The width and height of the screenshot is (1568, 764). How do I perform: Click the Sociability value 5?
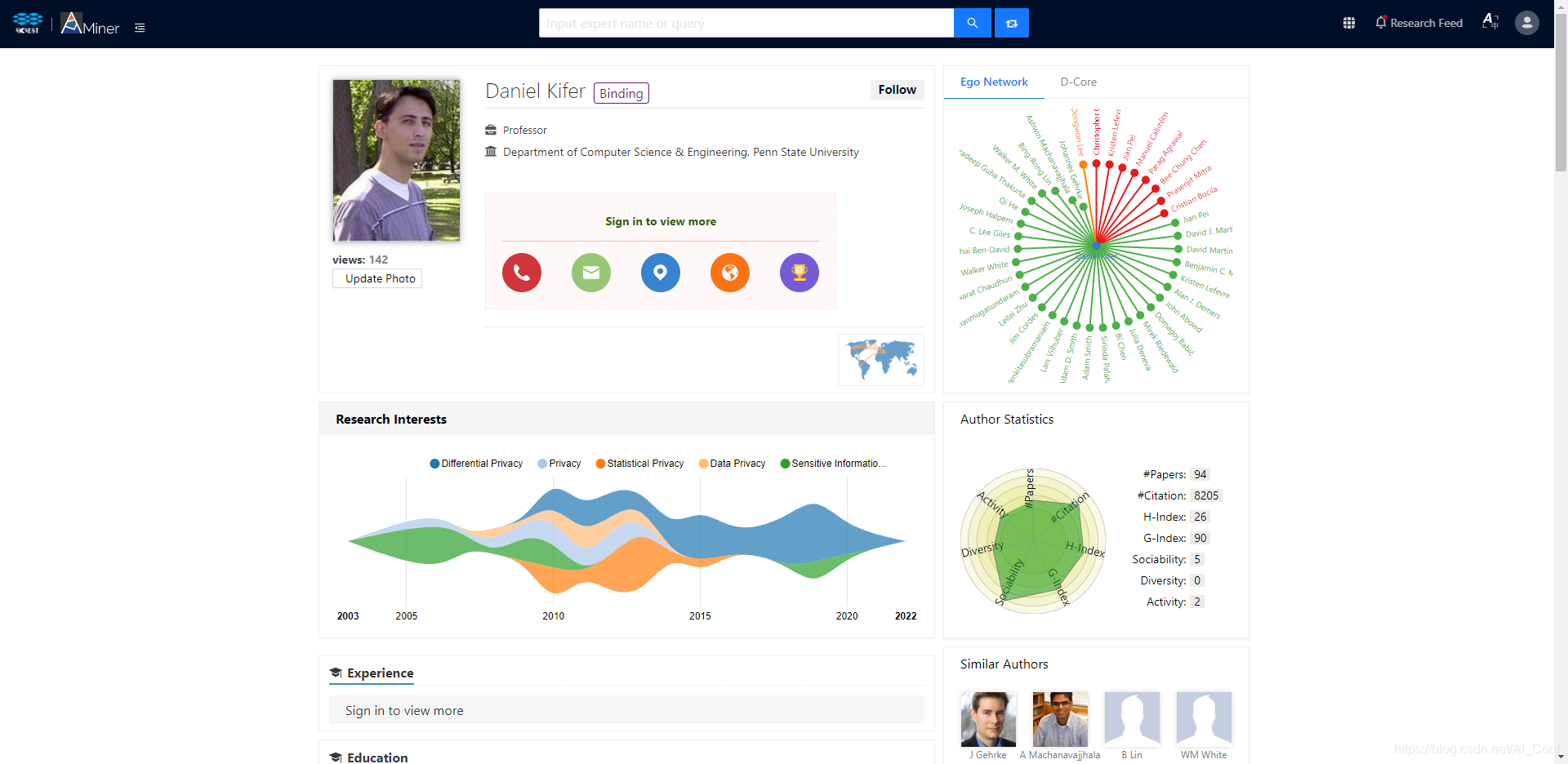pyautogui.click(x=1197, y=559)
